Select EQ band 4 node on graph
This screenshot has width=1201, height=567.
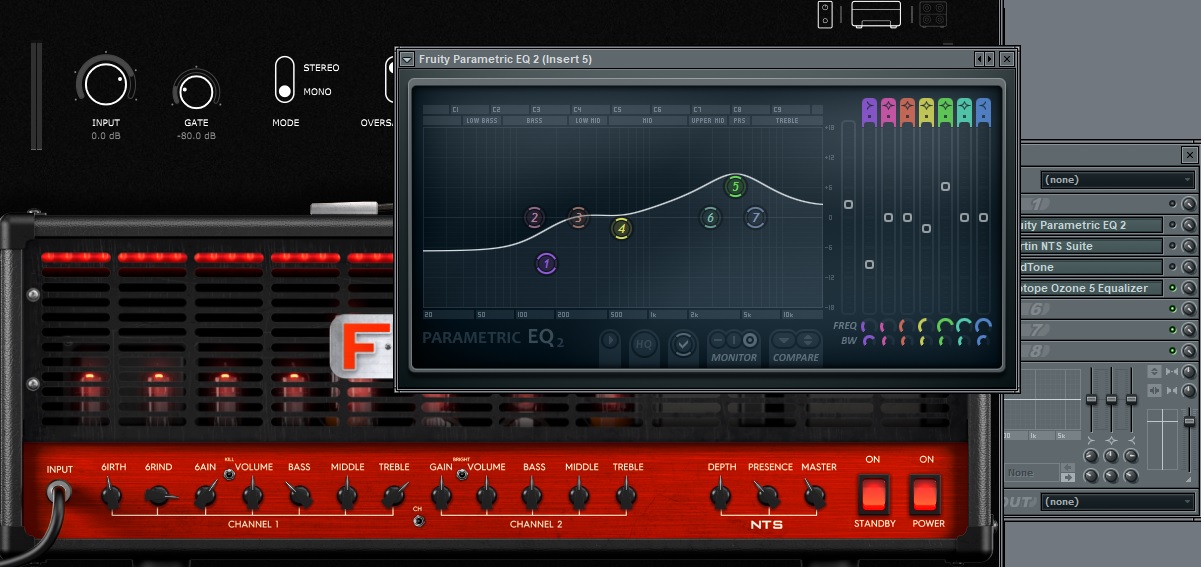(621, 229)
